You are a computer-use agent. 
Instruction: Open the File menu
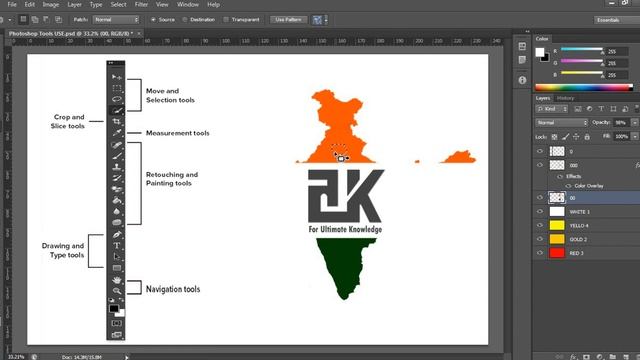click(x=12, y=4)
